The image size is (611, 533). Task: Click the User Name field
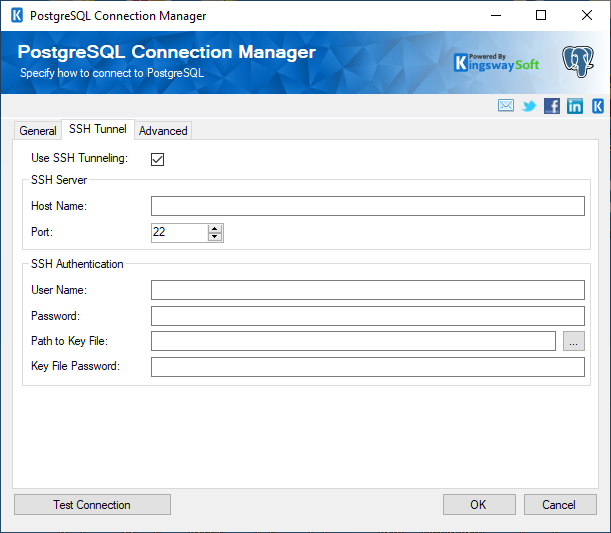(x=368, y=290)
